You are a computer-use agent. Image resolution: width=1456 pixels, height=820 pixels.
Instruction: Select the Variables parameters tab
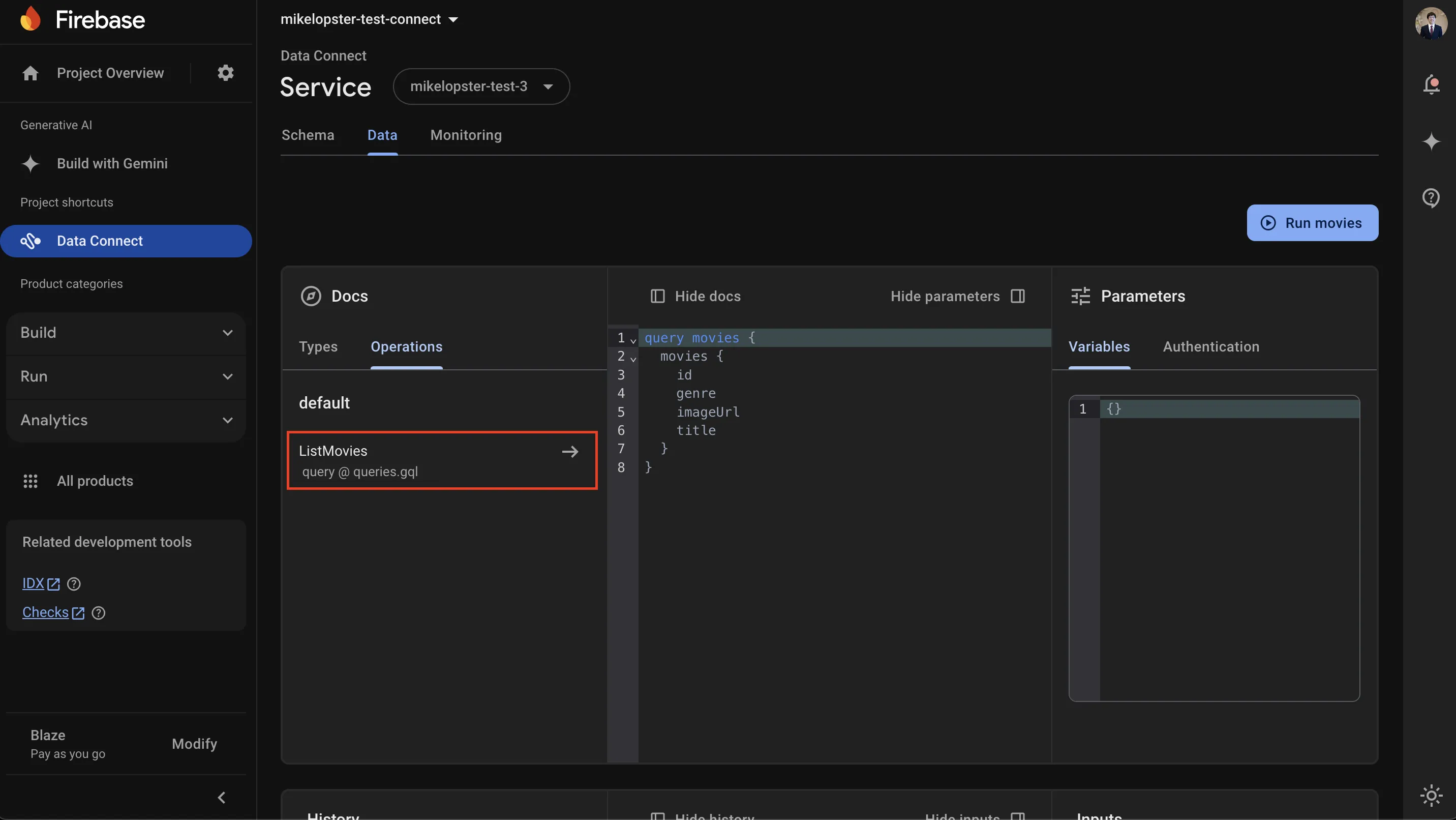tap(1099, 346)
